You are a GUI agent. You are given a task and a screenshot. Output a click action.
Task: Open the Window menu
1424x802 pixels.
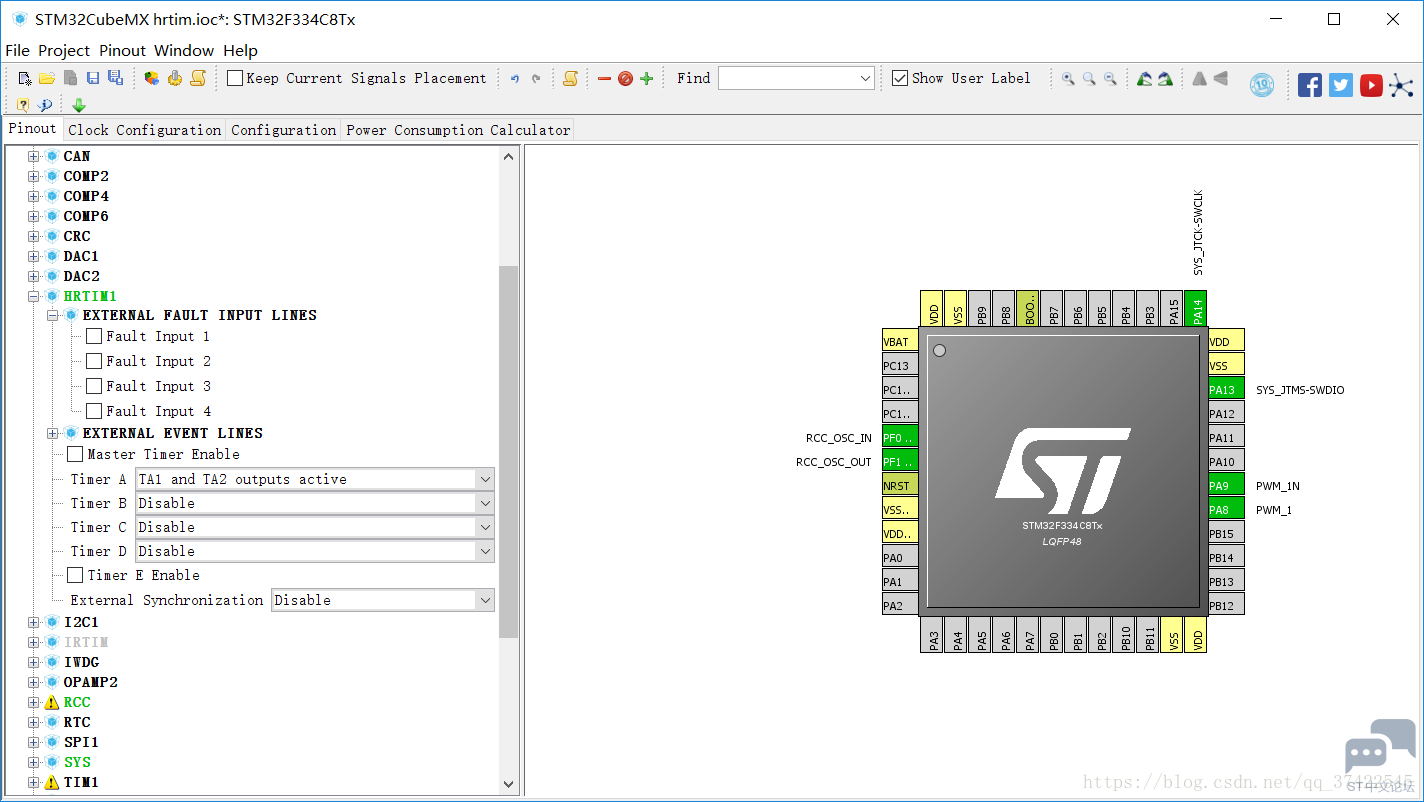point(184,50)
